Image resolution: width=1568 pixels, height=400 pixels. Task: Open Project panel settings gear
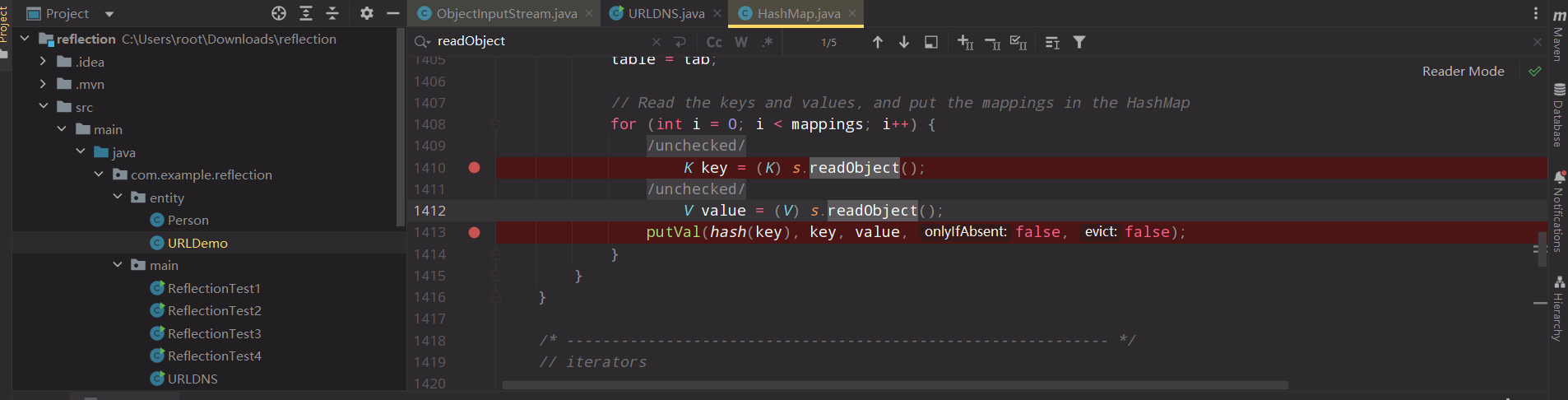(x=367, y=13)
